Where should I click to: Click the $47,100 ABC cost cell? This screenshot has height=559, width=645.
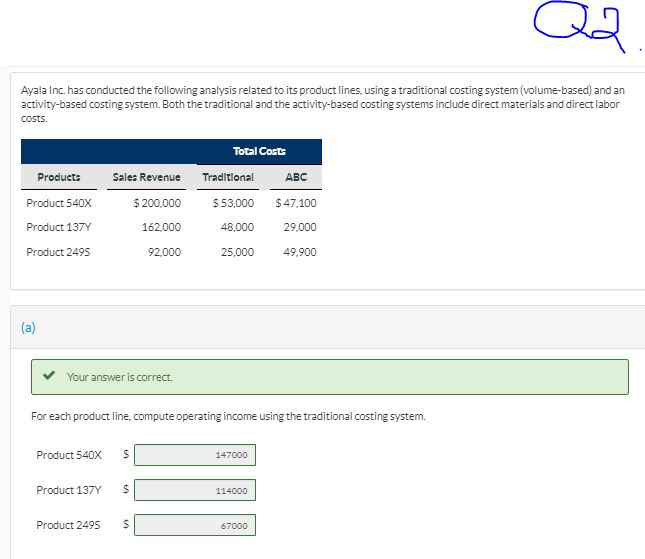pyautogui.click(x=296, y=203)
